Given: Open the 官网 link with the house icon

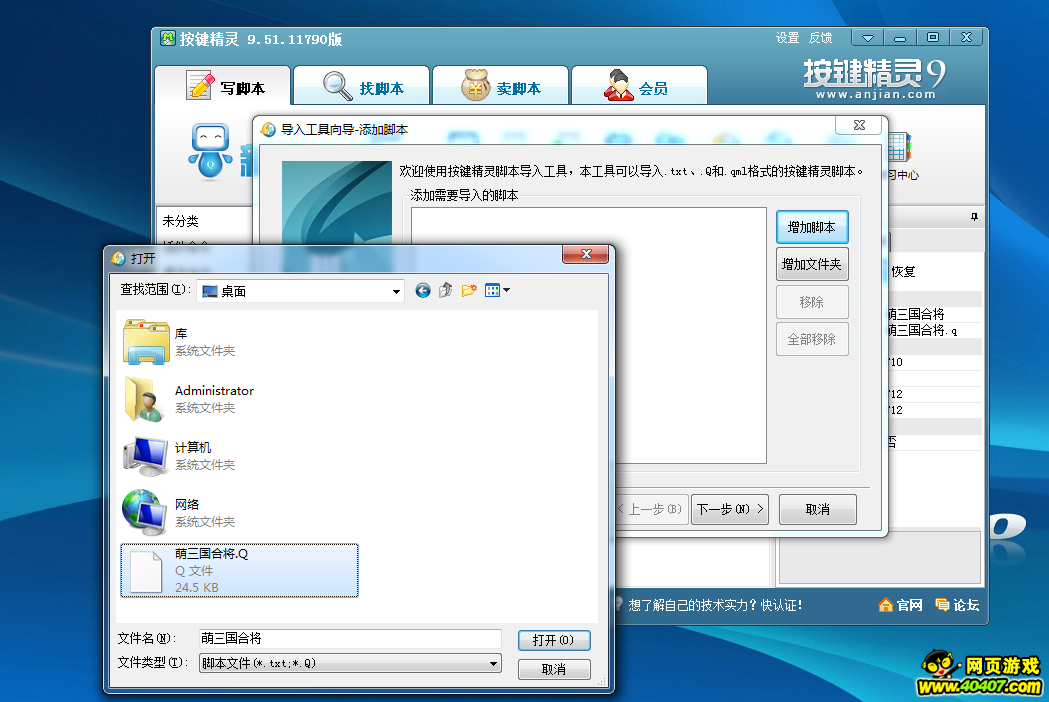Looking at the screenshot, I should (x=900, y=605).
